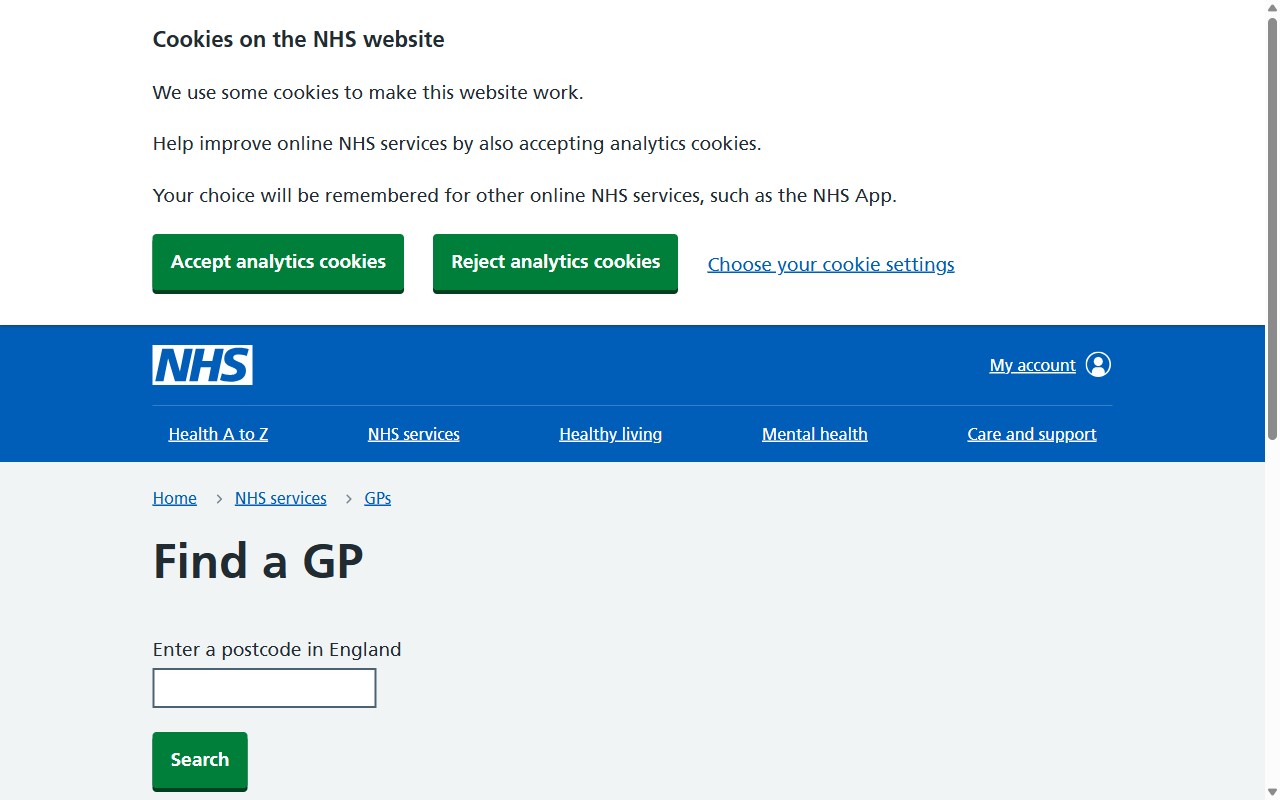Click the NHS logo

pyautogui.click(x=202, y=365)
